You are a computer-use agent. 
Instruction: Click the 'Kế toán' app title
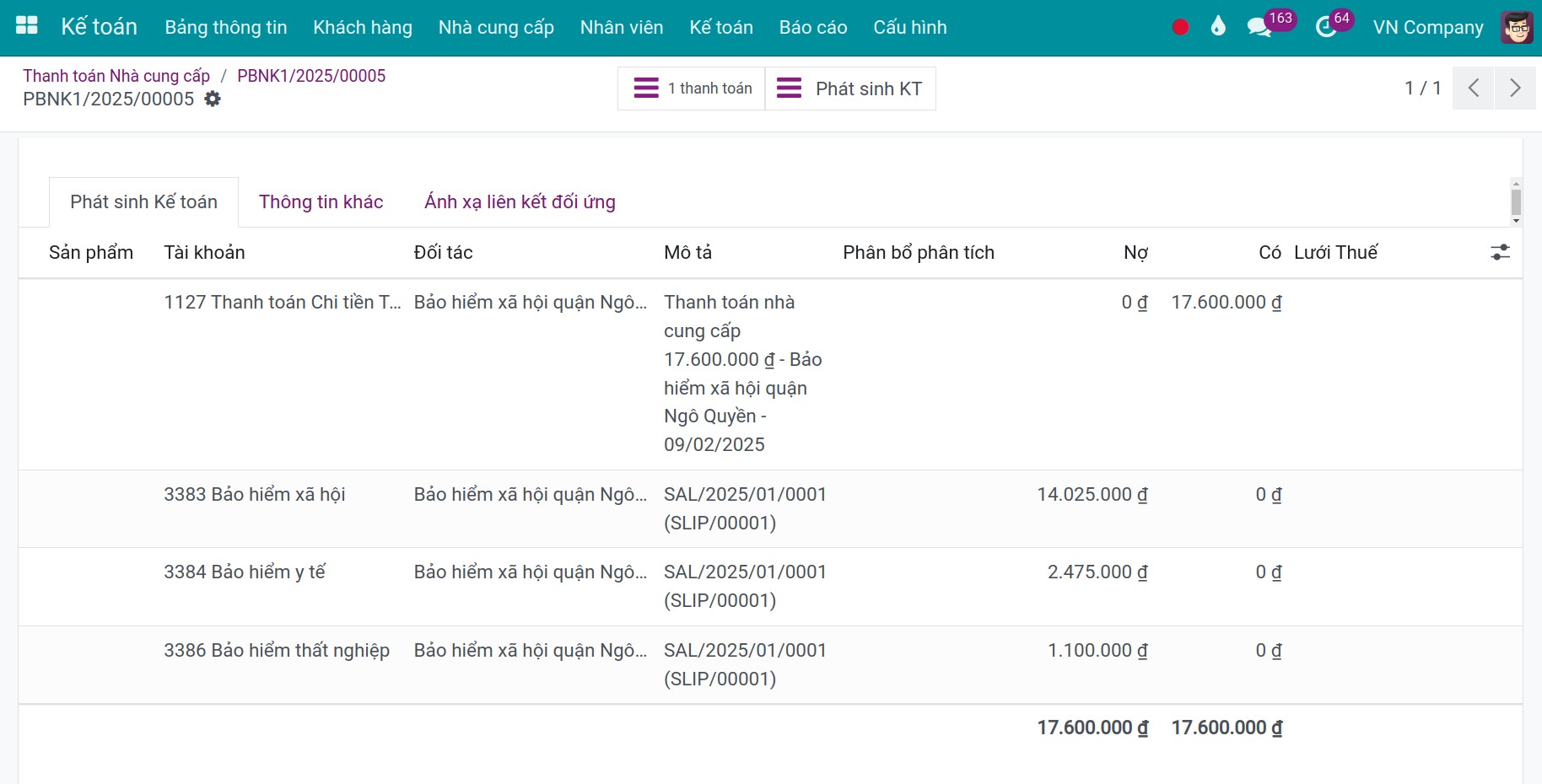(x=99, y=27)
